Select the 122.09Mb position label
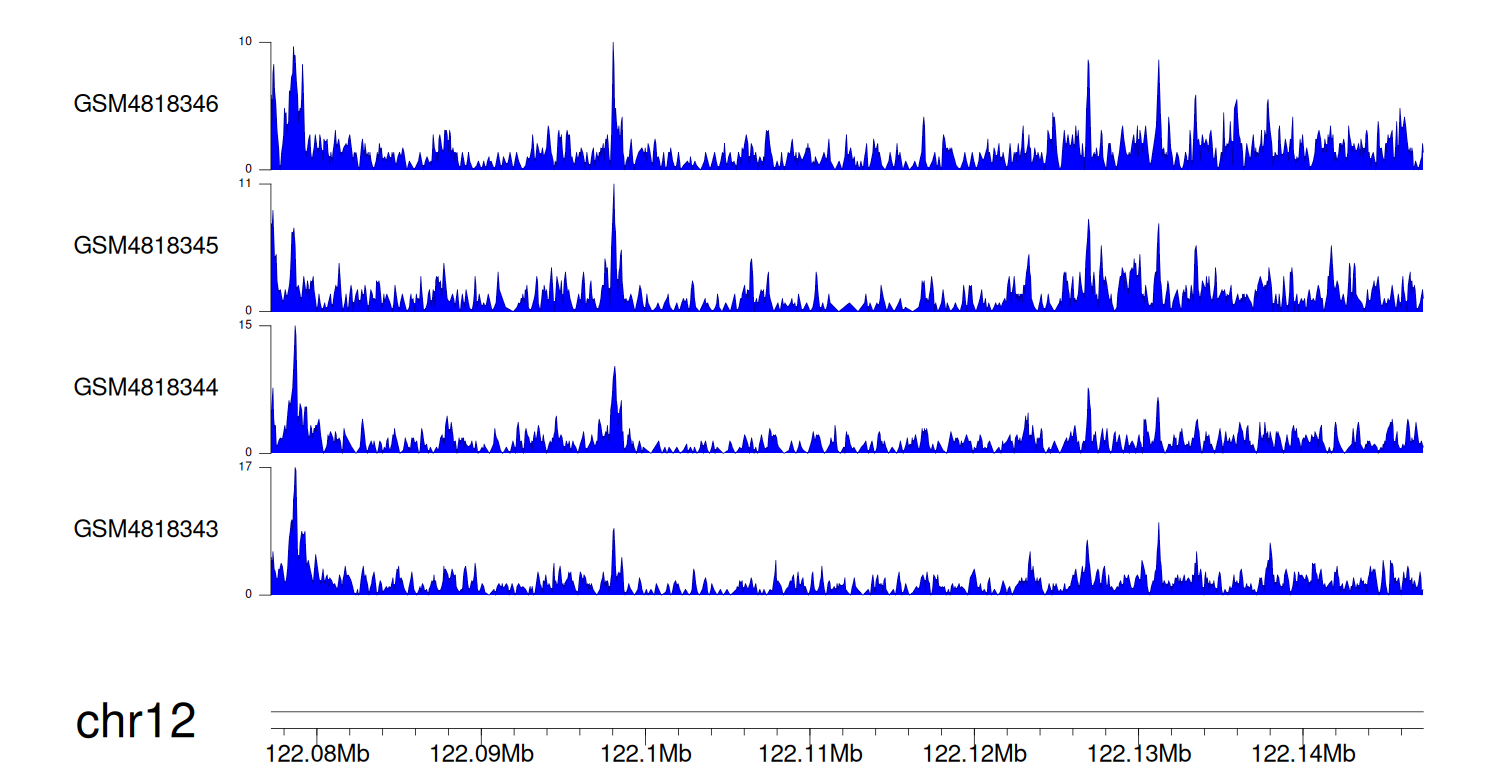The height and width of the screenshot is (780, 1500). click(x=482, y=753)
